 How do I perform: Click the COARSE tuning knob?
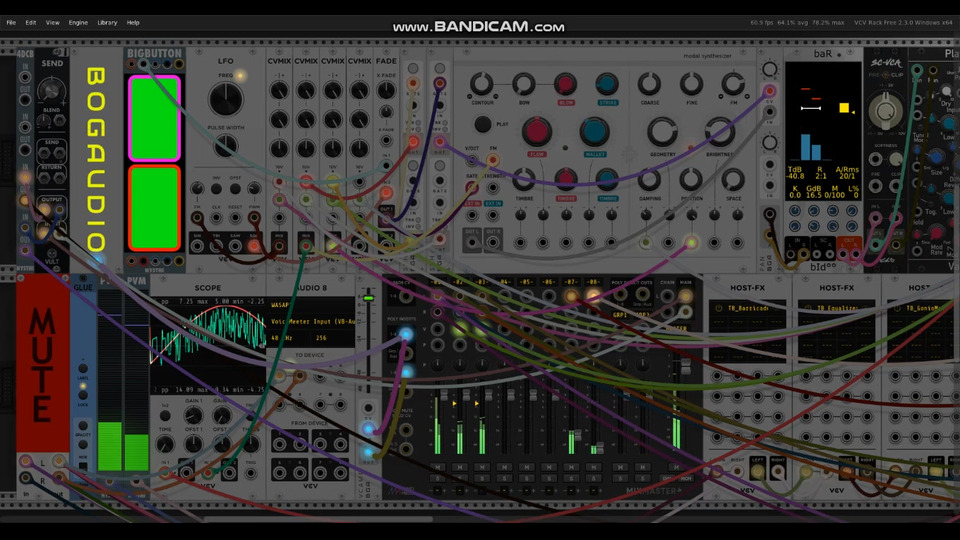click(649, 84)
